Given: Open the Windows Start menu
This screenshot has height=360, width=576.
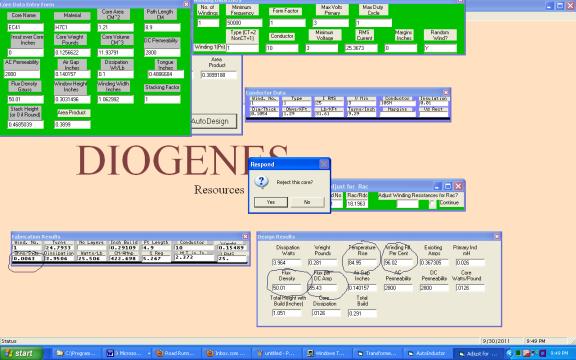Looking at the screenshot, I should pyautogui.click(x=21, y=353).
